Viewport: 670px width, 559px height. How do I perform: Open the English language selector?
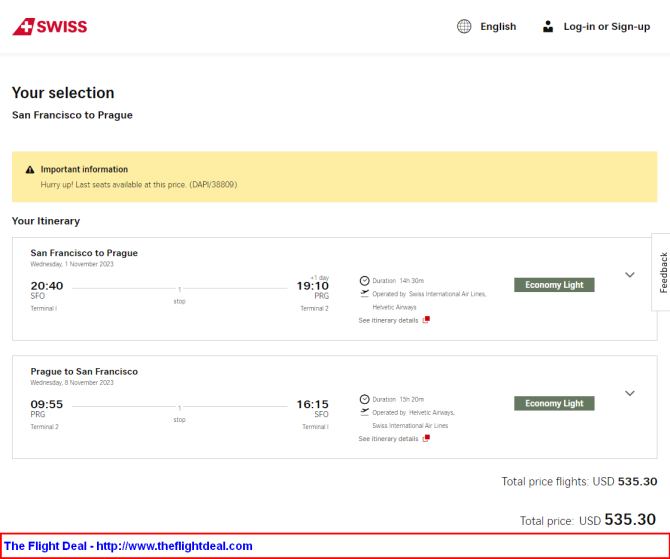pyautogui.click(x=498, y=26)
